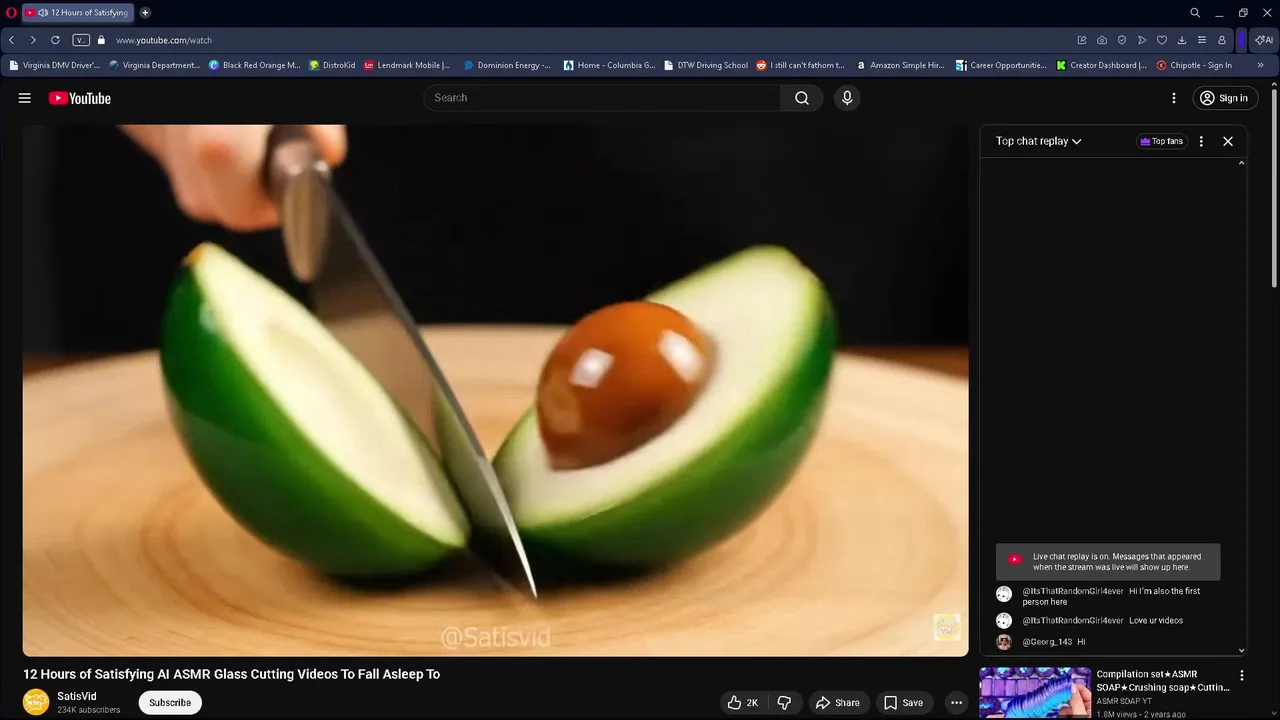Go to YouTube home via logo
1280x720 pixels.
coord(80,98)
